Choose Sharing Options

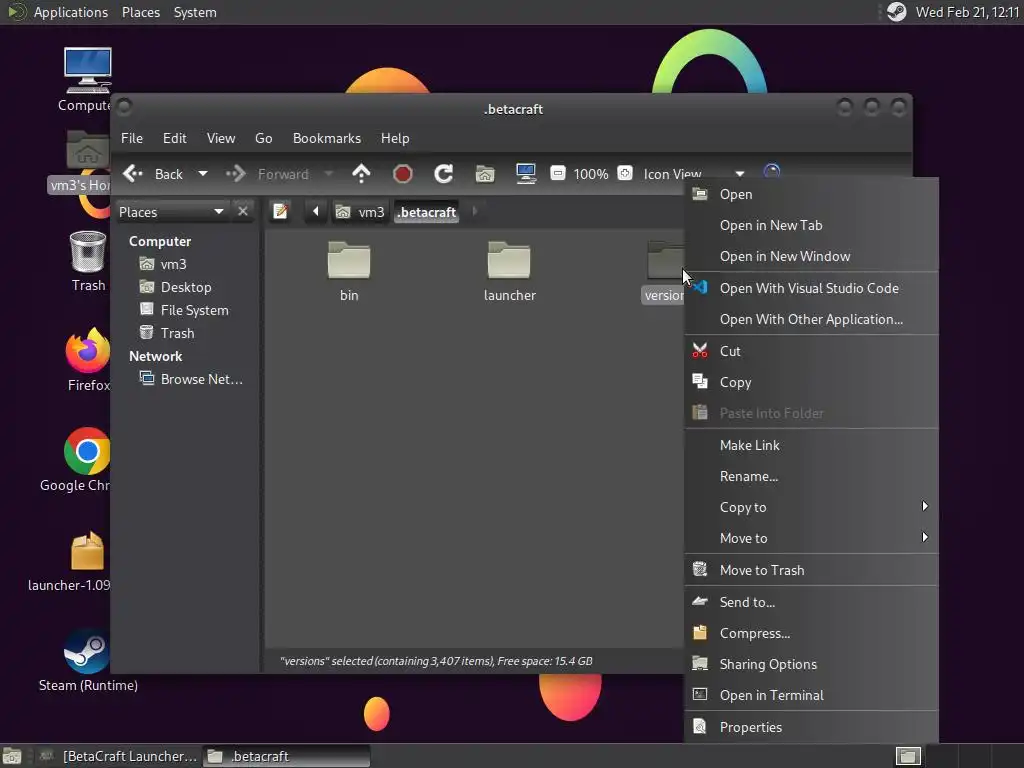click(x=811, y=664)
